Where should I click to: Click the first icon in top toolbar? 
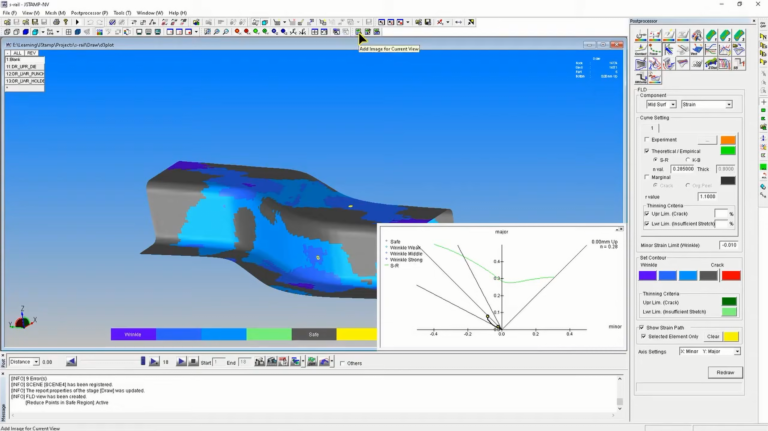(x=7, y=22)
